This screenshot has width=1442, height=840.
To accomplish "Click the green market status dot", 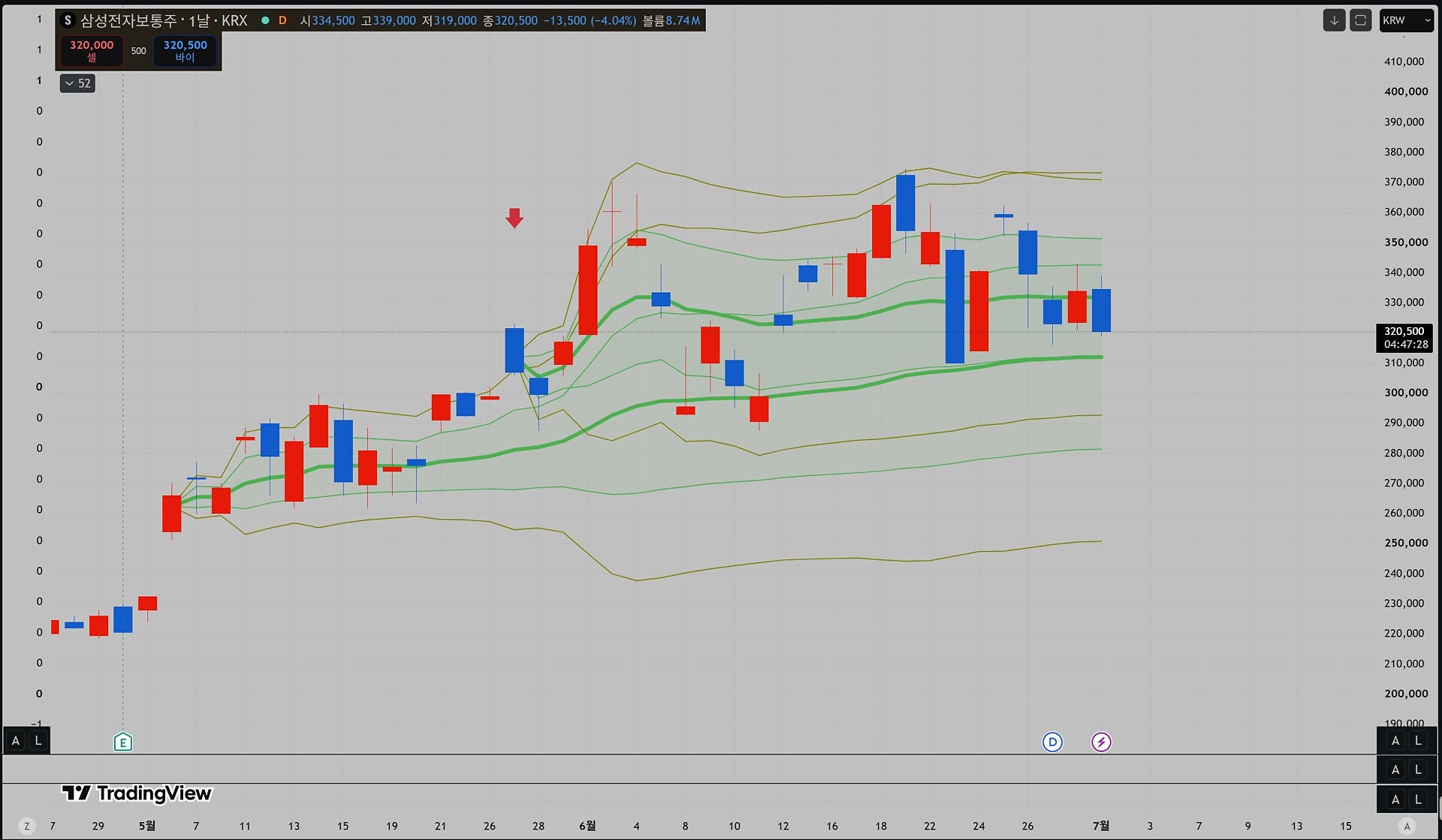I will pyautogui.click(x=265, y=20).
